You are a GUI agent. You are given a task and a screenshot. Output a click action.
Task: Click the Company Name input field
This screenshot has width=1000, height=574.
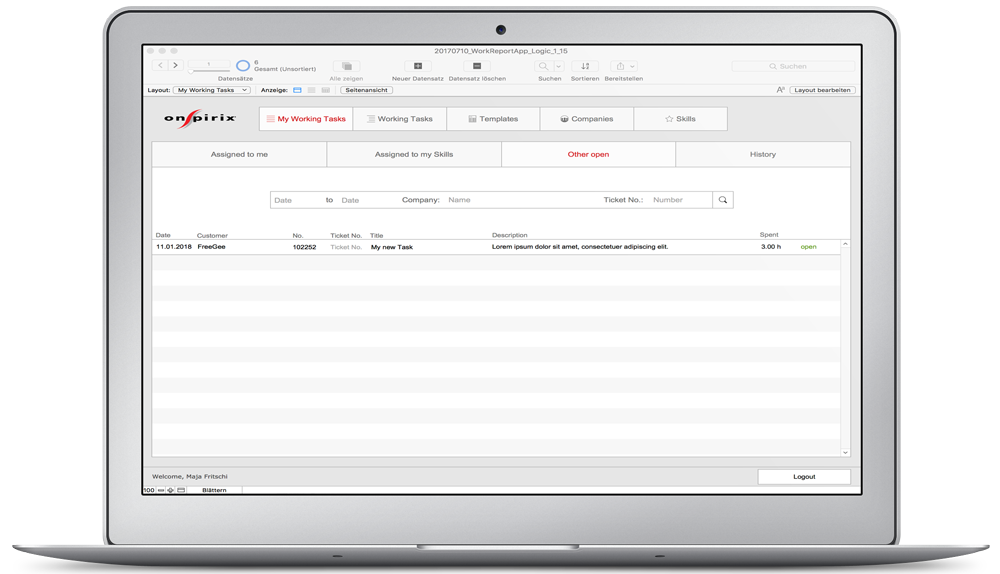click(518, 200)
